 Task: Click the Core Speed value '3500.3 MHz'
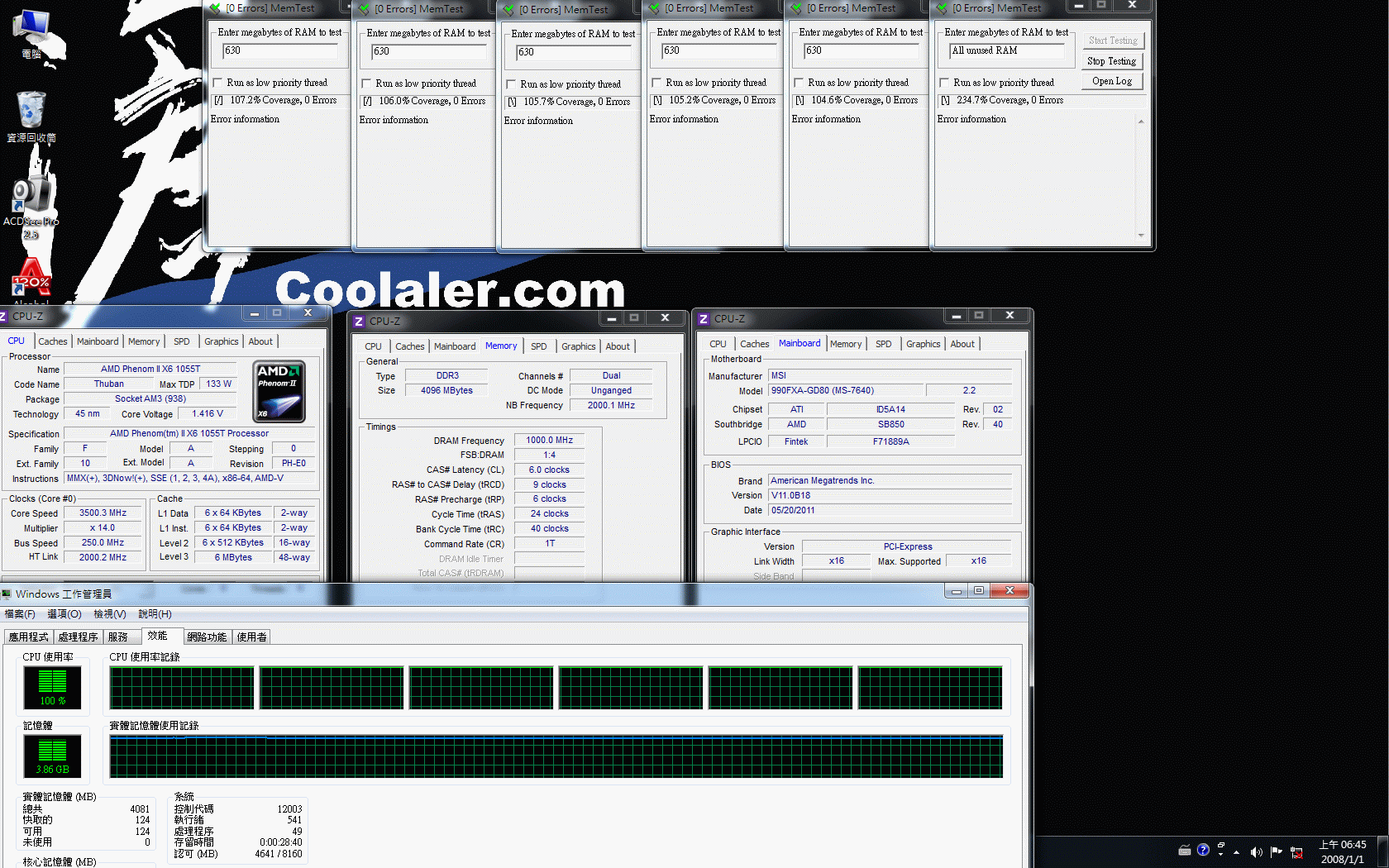103,513
